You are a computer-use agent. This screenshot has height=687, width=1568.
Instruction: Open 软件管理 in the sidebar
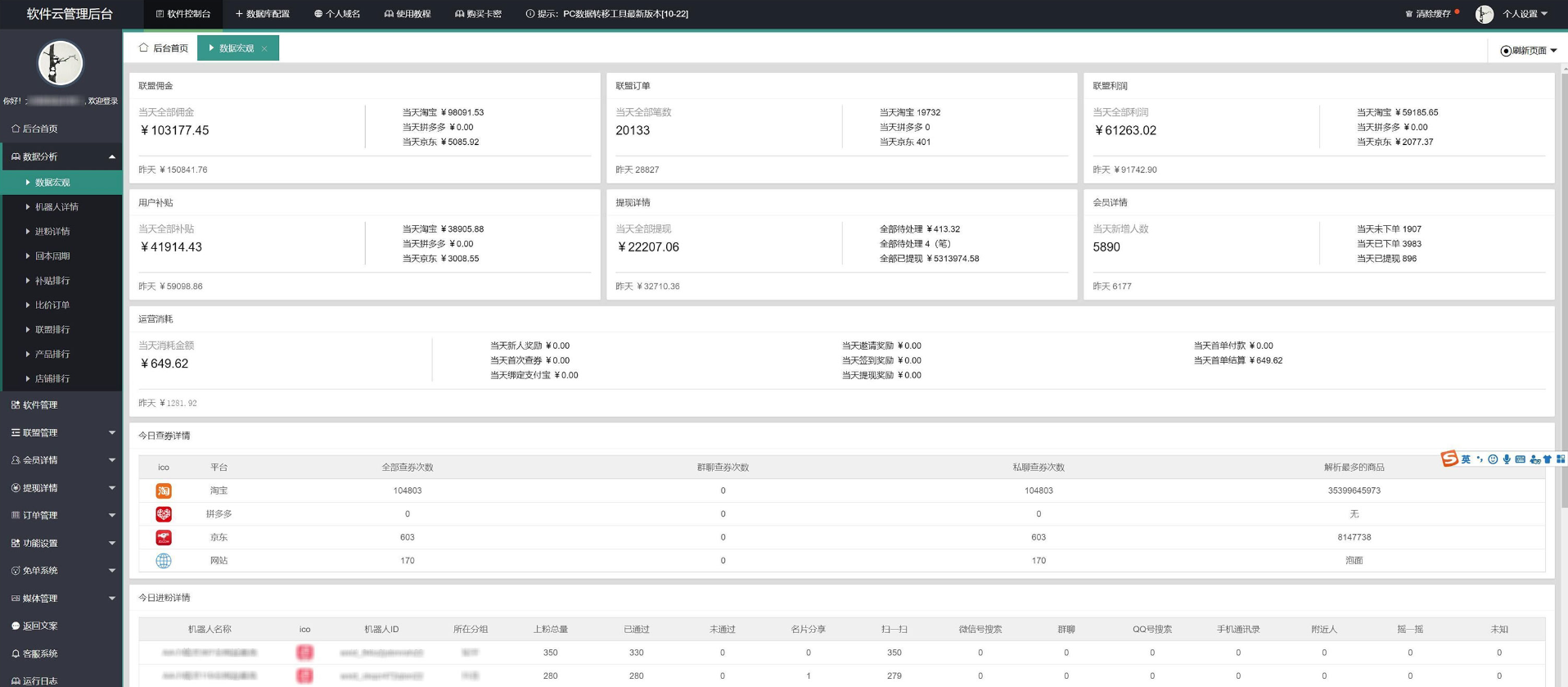[x=61, y=405]
